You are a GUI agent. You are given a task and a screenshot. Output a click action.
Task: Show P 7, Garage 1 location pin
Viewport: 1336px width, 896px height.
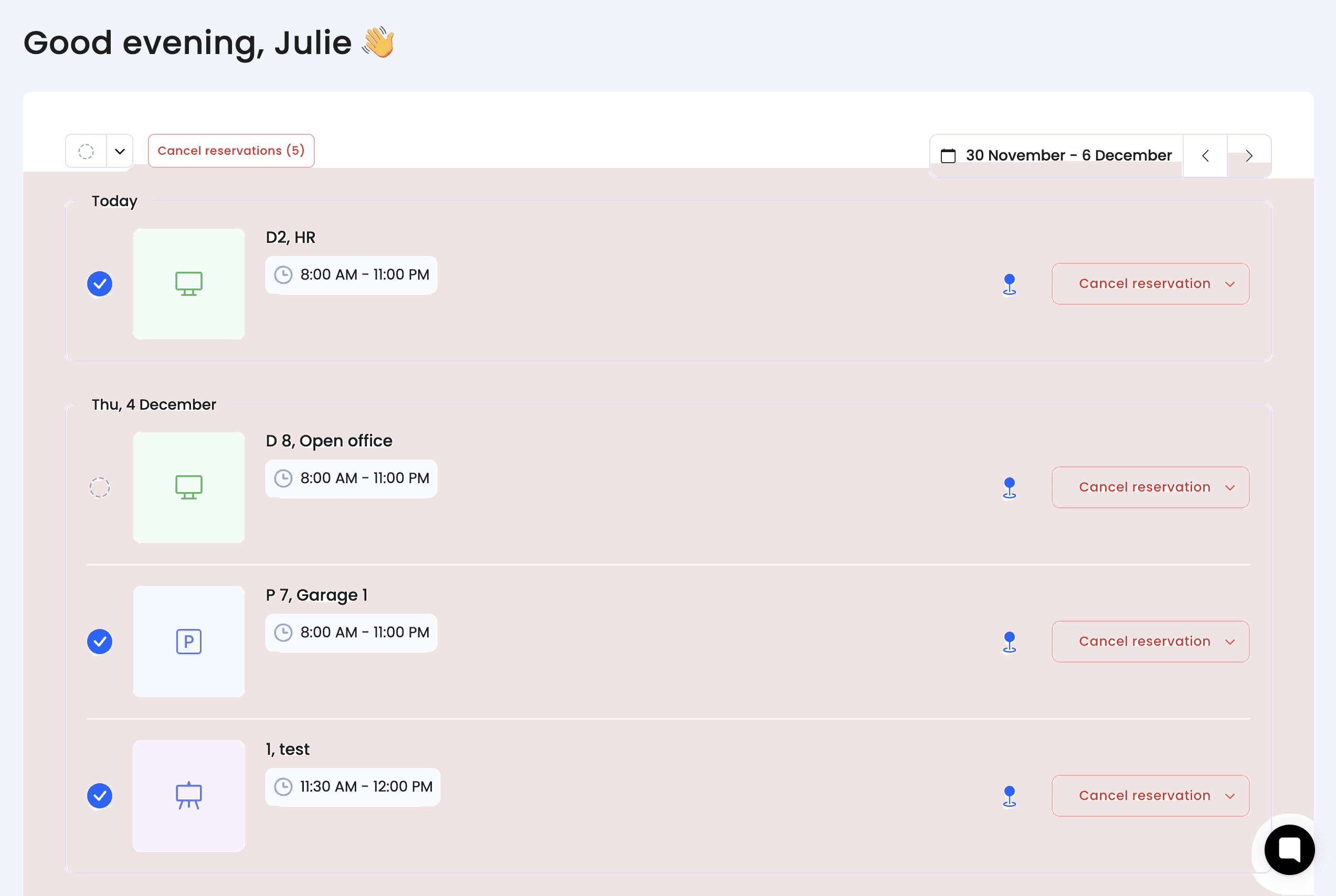[x=1009, y=642]
